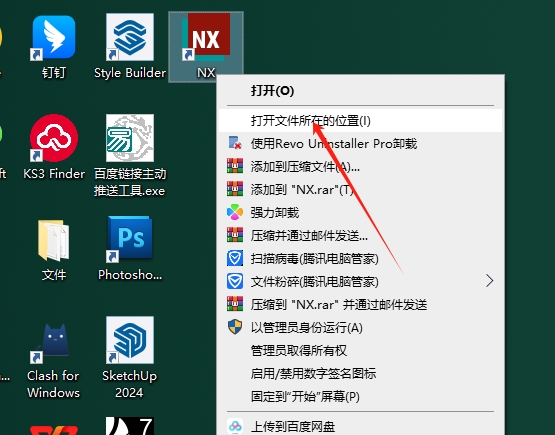Screen dimensions: 555x435
Task: Choose 添加到压缩文件(A)... entry
Action: (360, 166)
